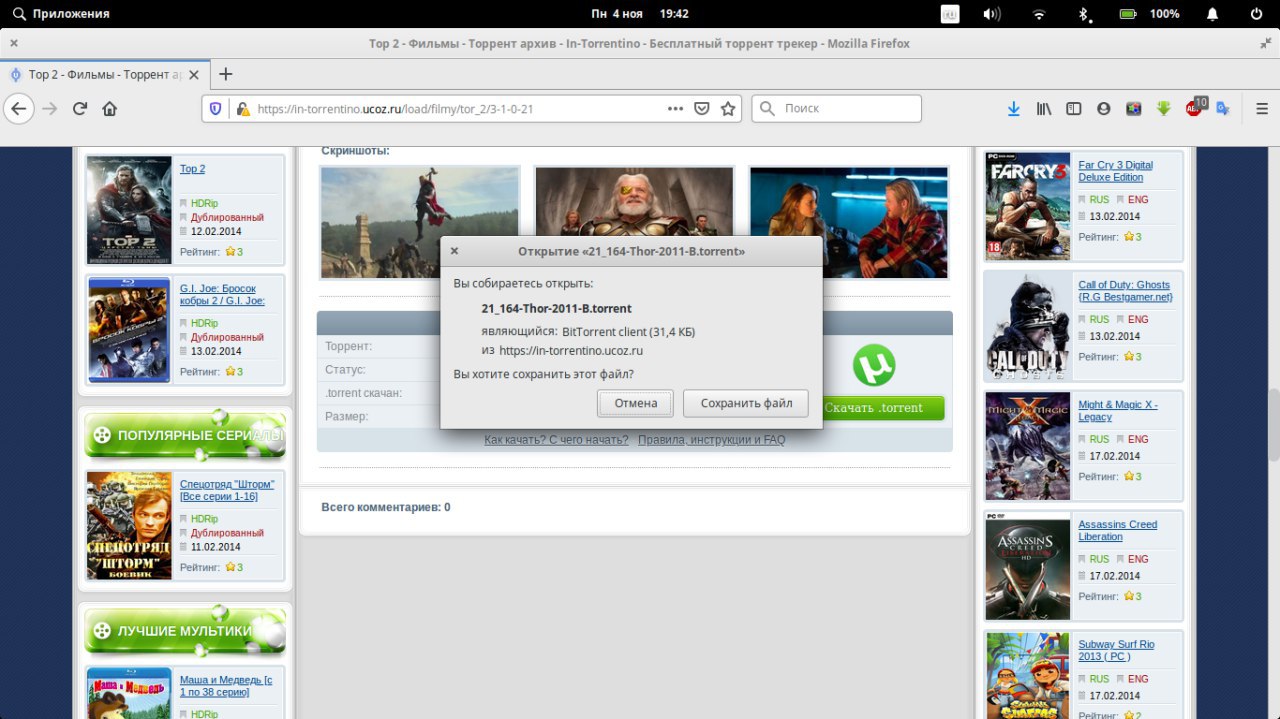The height and width of the screenshot is (719, 1280).
Task: Click the forward navigation arrow
Action: [x=50, y=108]
